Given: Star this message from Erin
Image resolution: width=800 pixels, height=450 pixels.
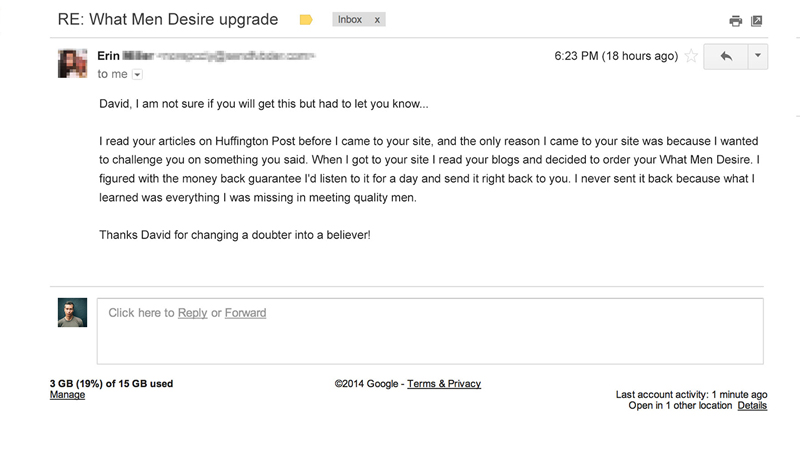Looking at the screenshot, I should pyautogui.click(x=691, y=56).
